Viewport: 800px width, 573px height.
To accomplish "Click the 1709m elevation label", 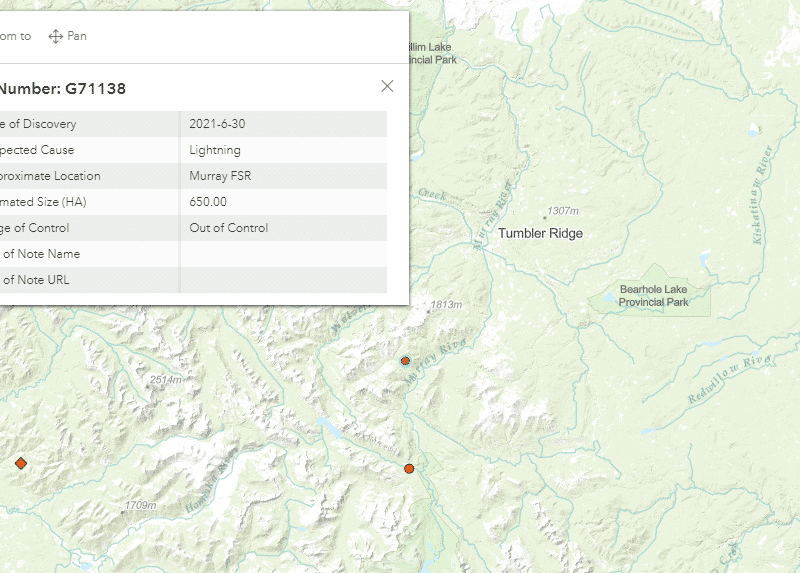I will click(140, 505).
